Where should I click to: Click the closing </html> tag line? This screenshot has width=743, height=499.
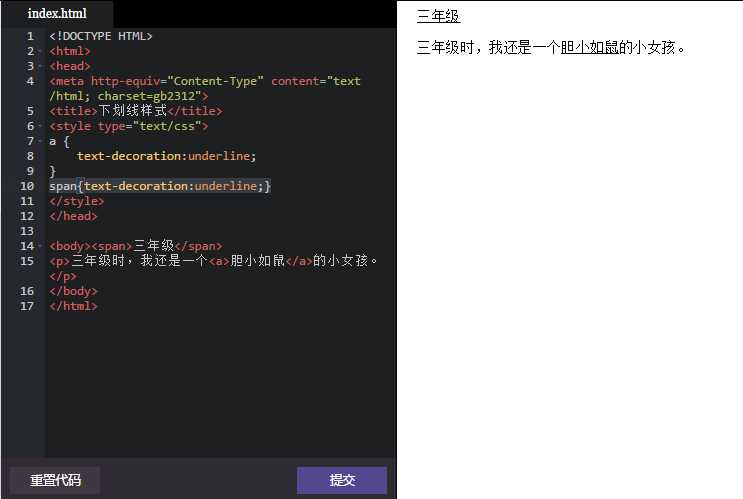coord(73,306)
